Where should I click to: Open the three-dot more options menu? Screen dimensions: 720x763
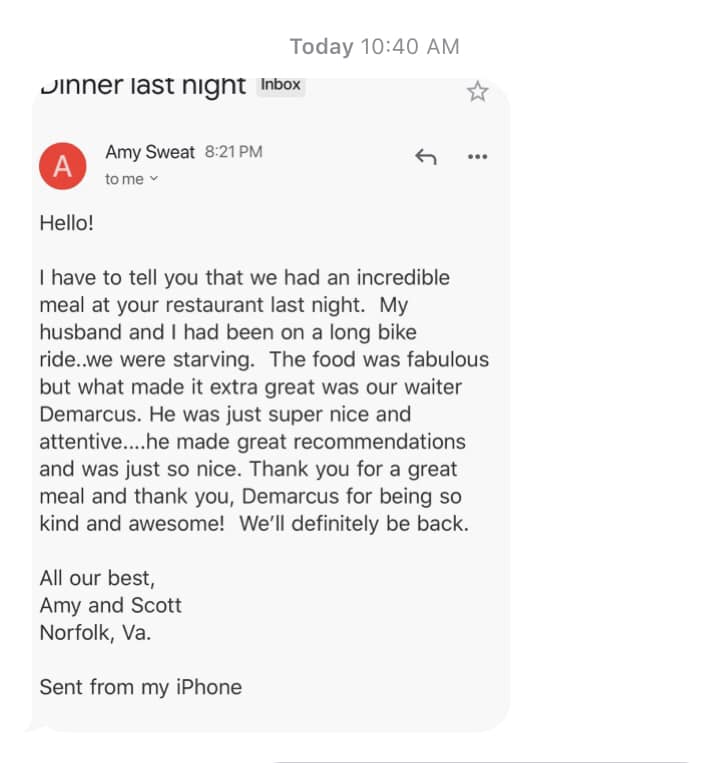[477, 157]
